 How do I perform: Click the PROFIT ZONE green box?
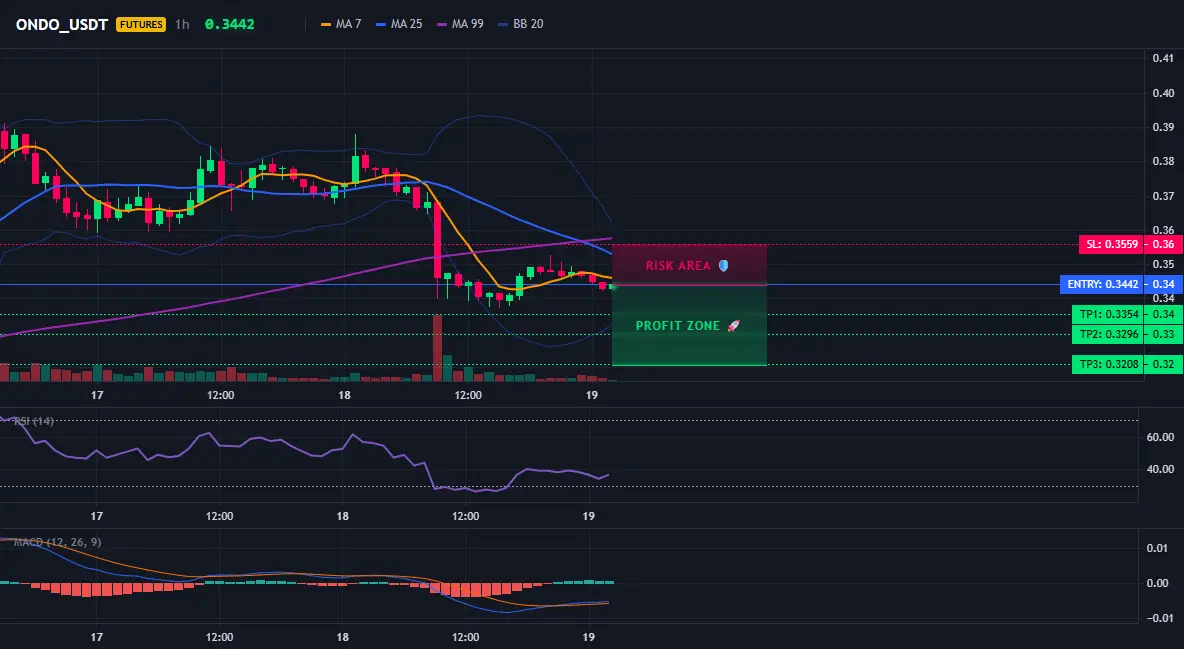pyautogui.click(x=689, y=326)
